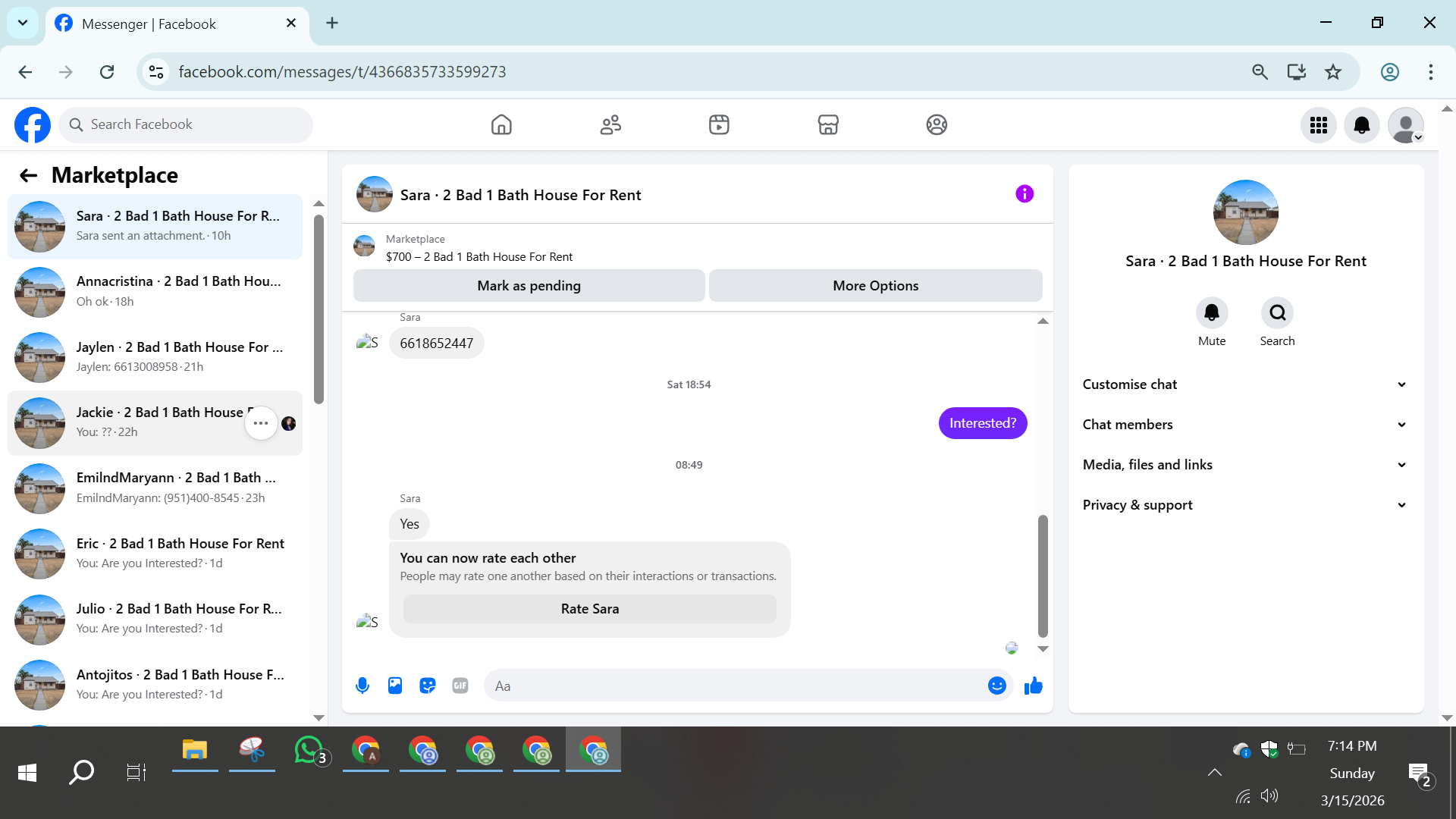Open the Friends icon in top navigation
Viewport: 1456px width, 819px height.
click(610, 124)
